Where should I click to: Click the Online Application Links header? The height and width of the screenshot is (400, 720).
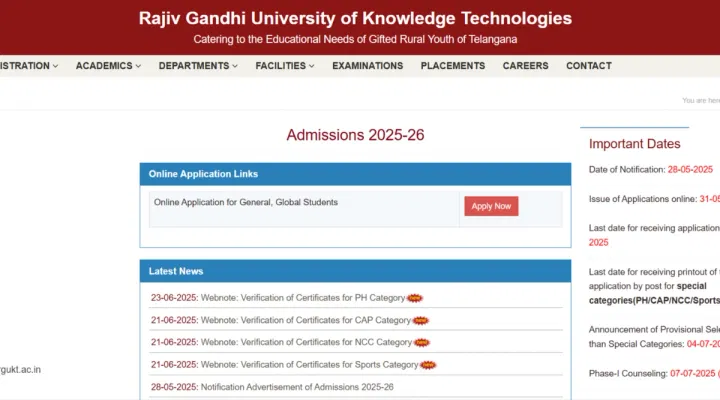coord(355,174)
